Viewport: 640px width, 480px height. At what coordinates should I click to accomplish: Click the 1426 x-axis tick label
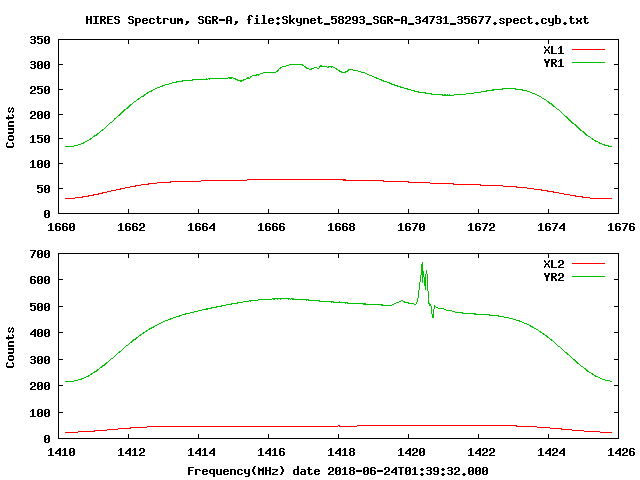[621, 452]
